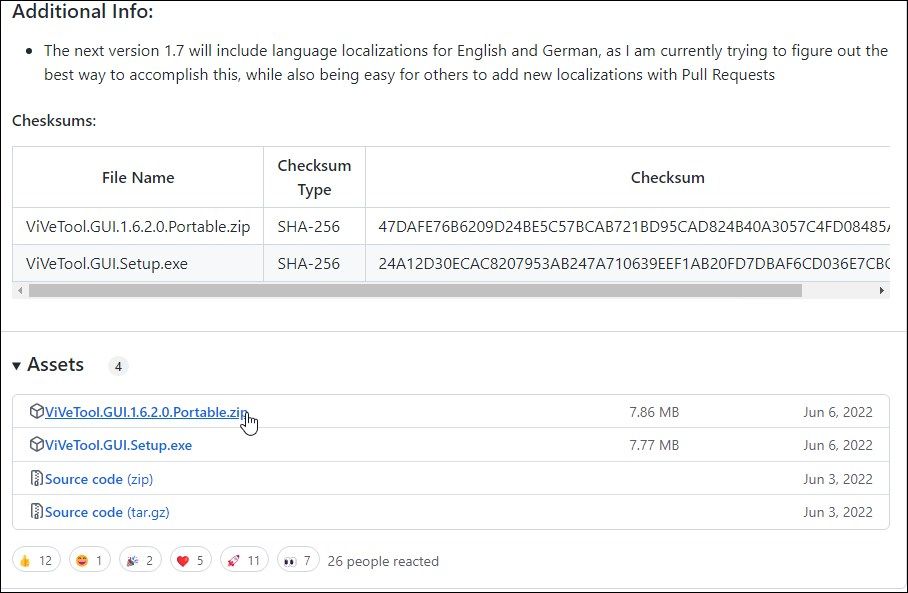Image resolution: width=908 pixels, height=593 pixels.
Task: Click the file icon beside Source code (zip)
Action: click(x=38, y=479)
